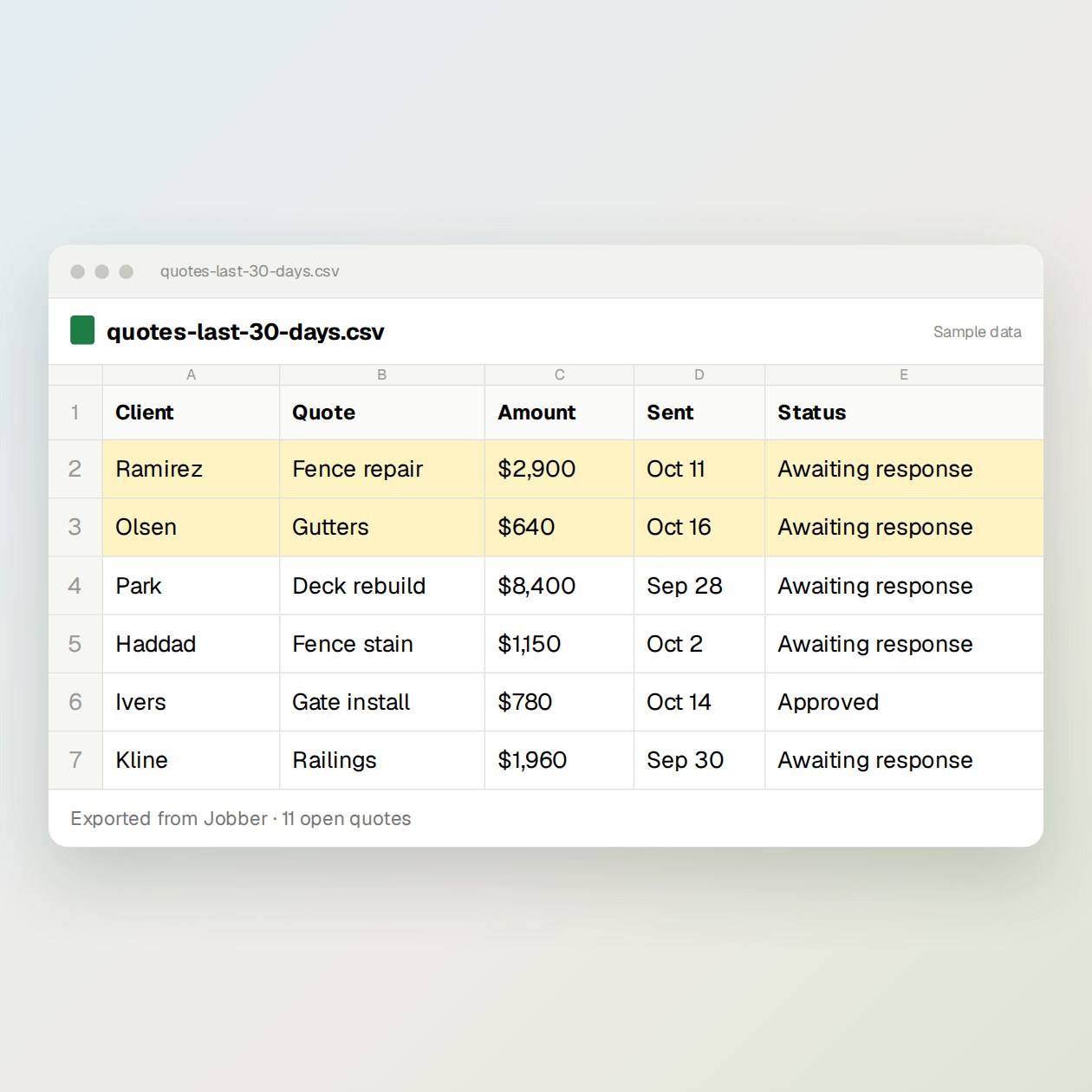Select the $640 amount cell
The width and height of the screenshot is (1092, 1092).
click(559, 527)
